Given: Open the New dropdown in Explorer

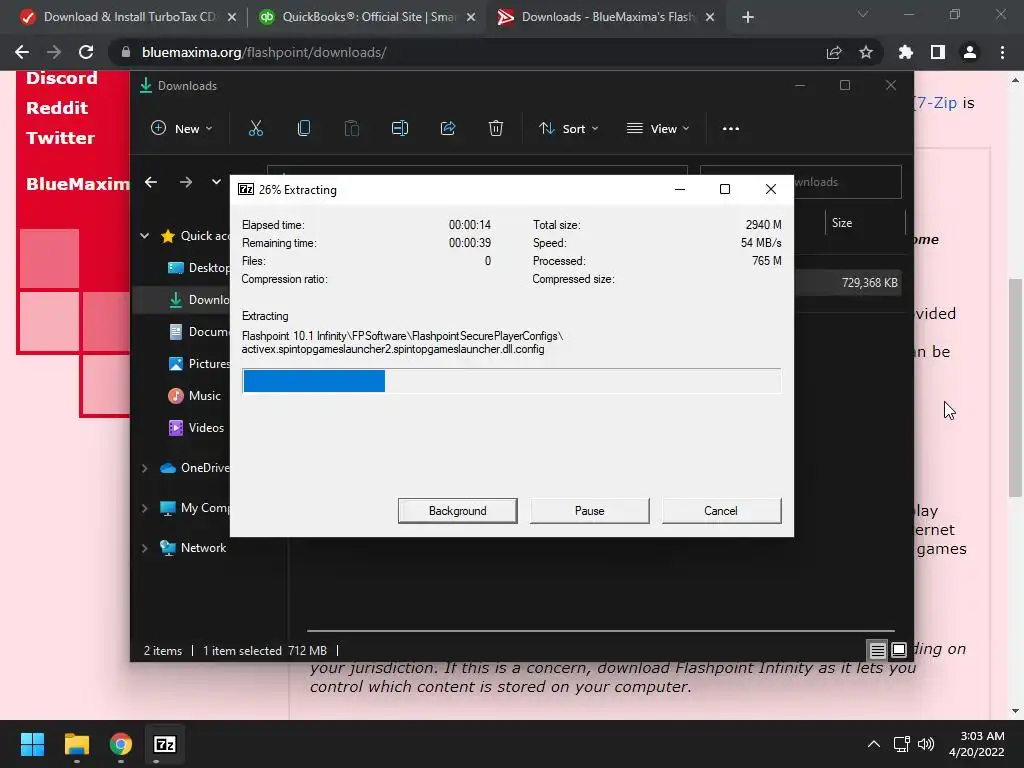Looking at the screenshot, I should click(x=182, y=129).
